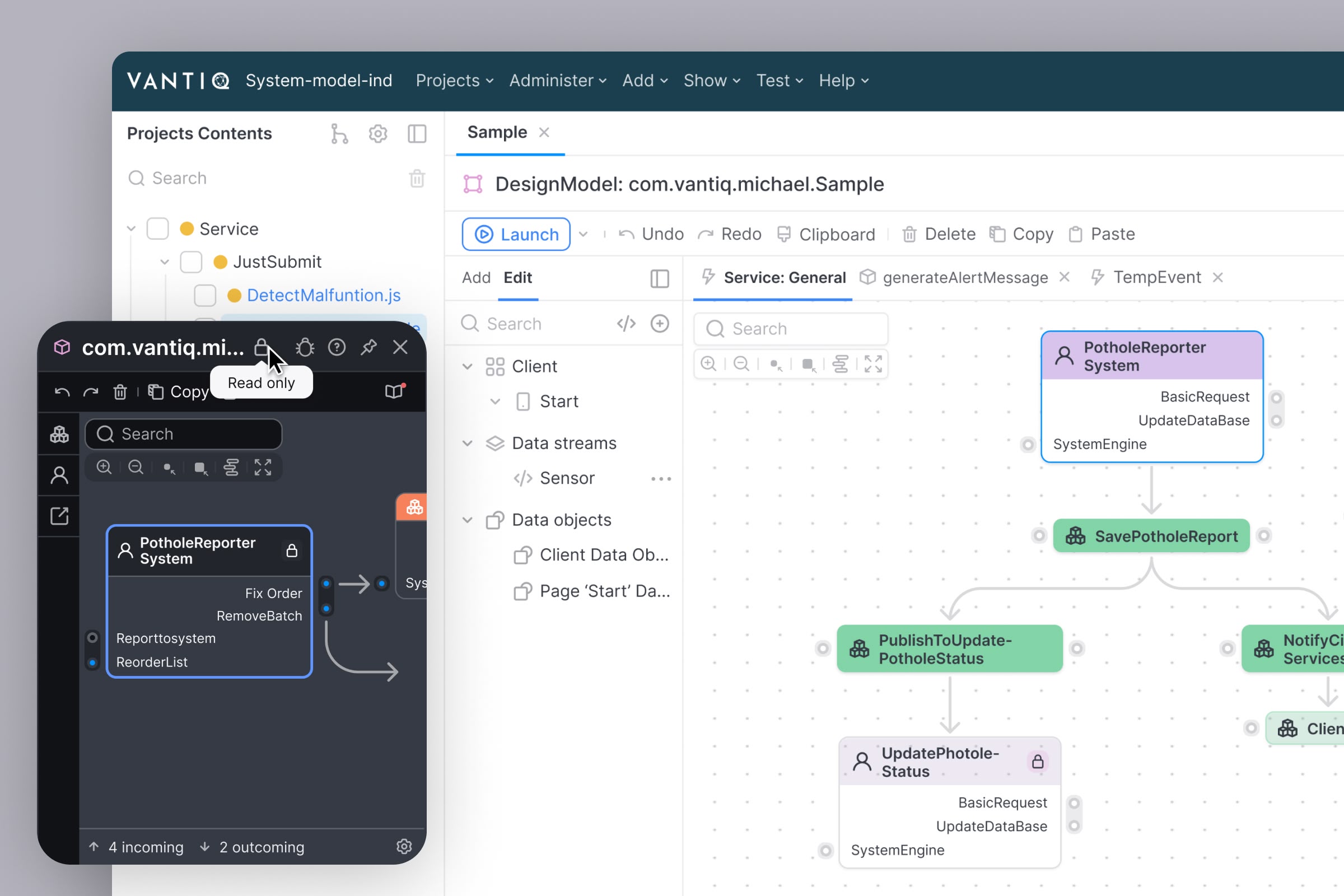
Task: Click the bug debug icon in dark panel
Action: pyautogui.click(x=305, y=347)
